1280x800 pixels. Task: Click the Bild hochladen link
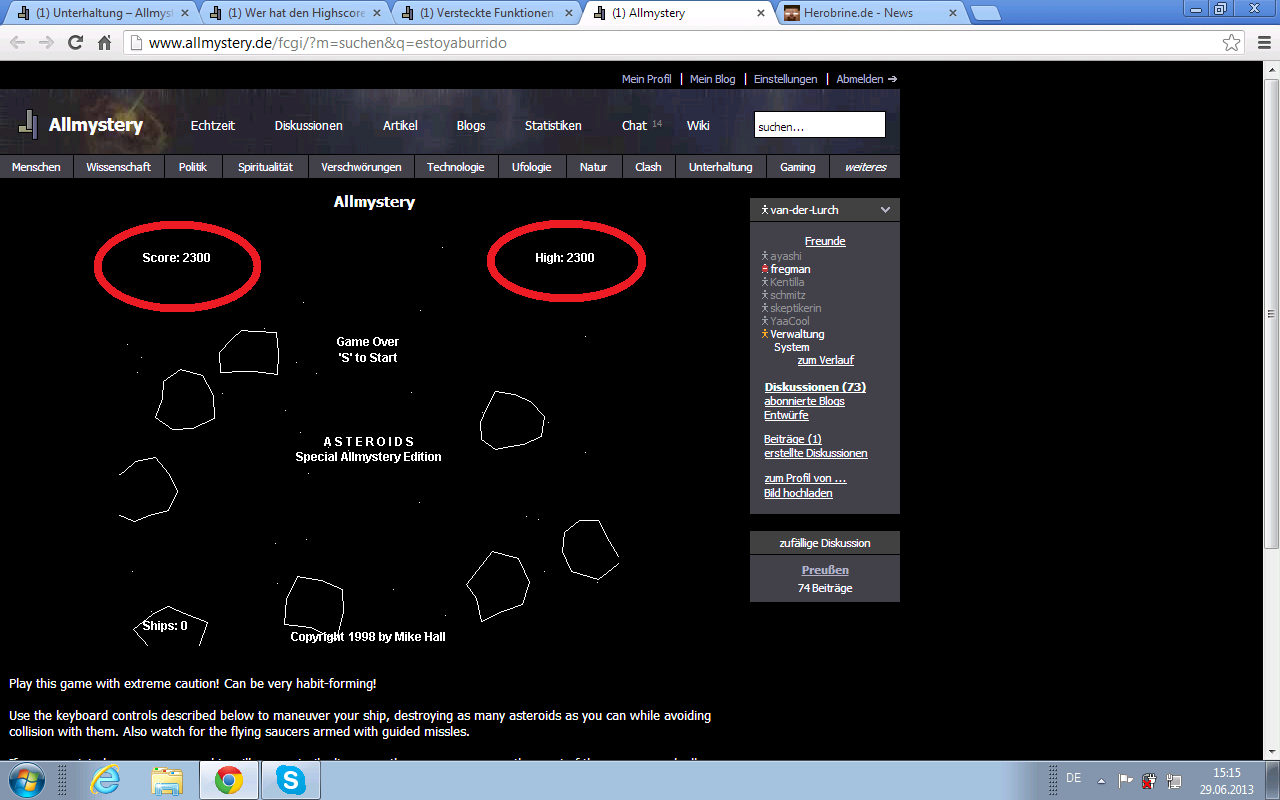798,493
